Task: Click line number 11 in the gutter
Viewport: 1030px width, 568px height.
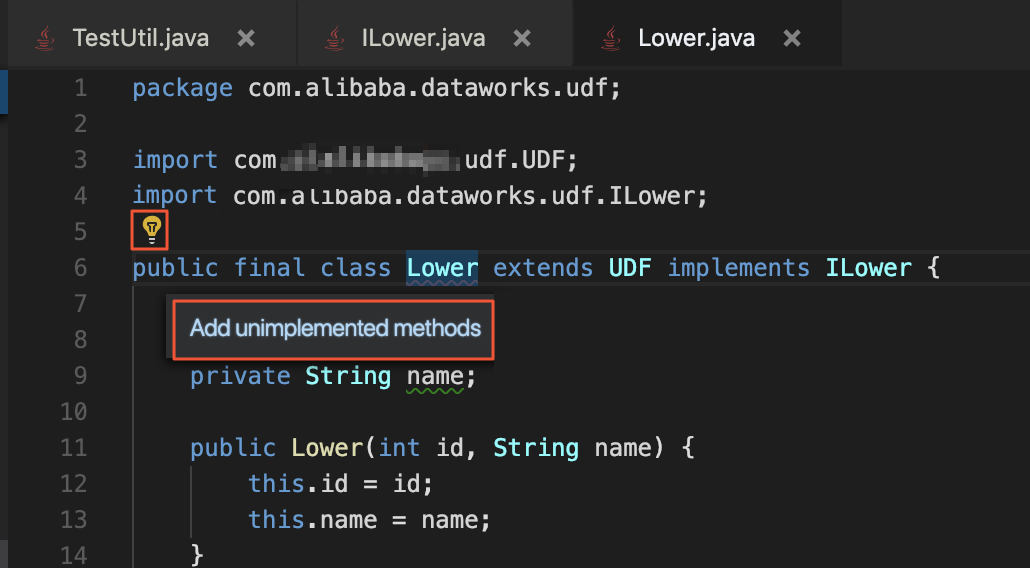Action: pos(73,448)
